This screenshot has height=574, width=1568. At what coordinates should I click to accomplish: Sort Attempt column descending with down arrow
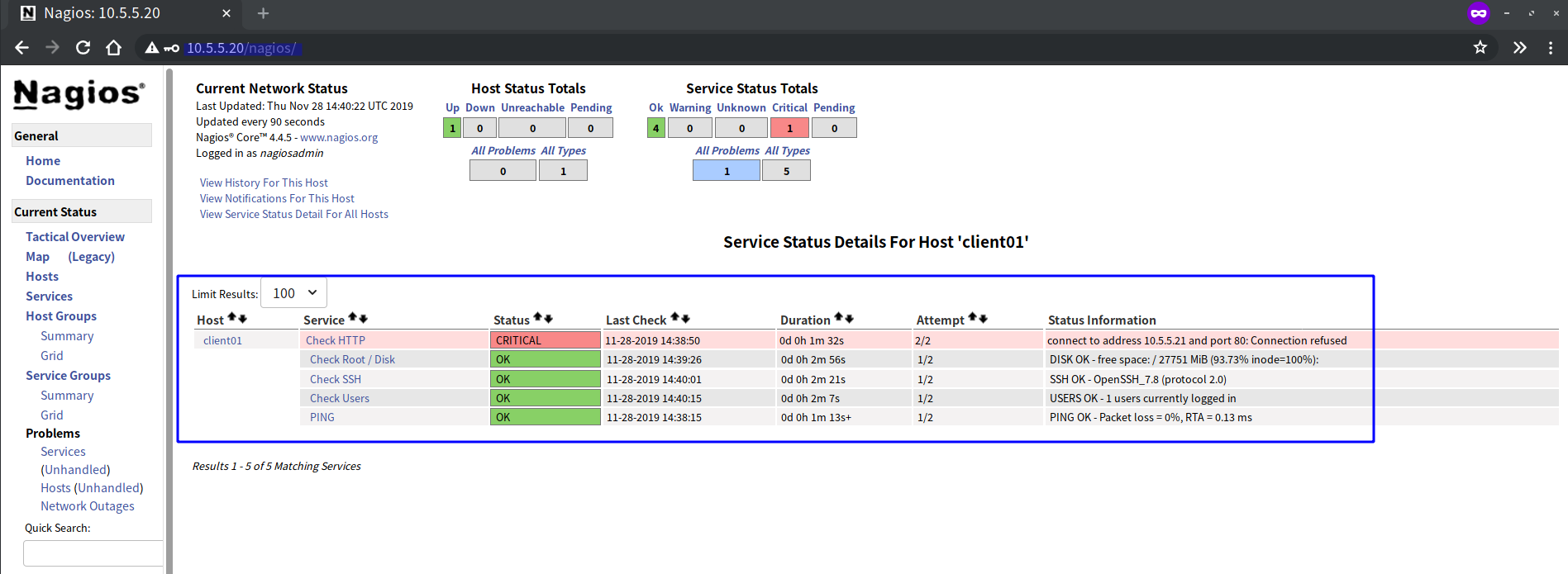[983, 319]
